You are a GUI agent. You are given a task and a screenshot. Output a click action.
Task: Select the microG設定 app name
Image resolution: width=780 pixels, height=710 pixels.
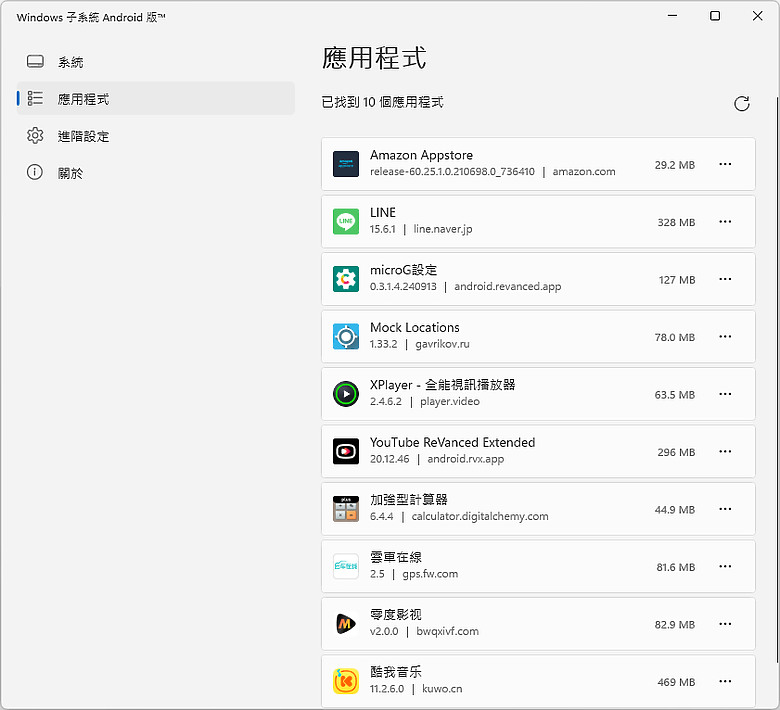403,270
